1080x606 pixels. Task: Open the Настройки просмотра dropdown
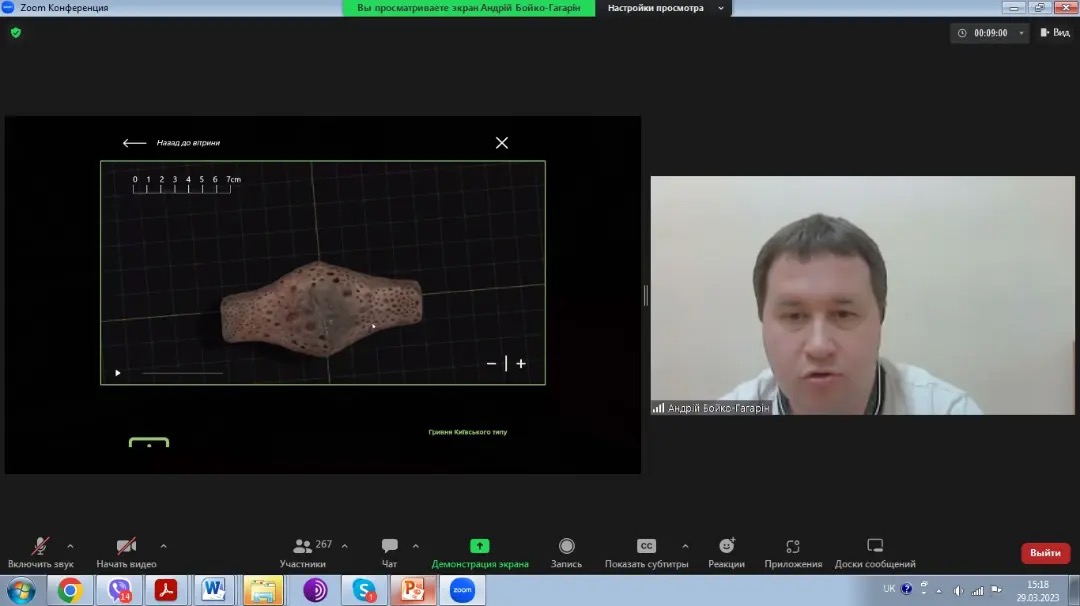(664, 8)
